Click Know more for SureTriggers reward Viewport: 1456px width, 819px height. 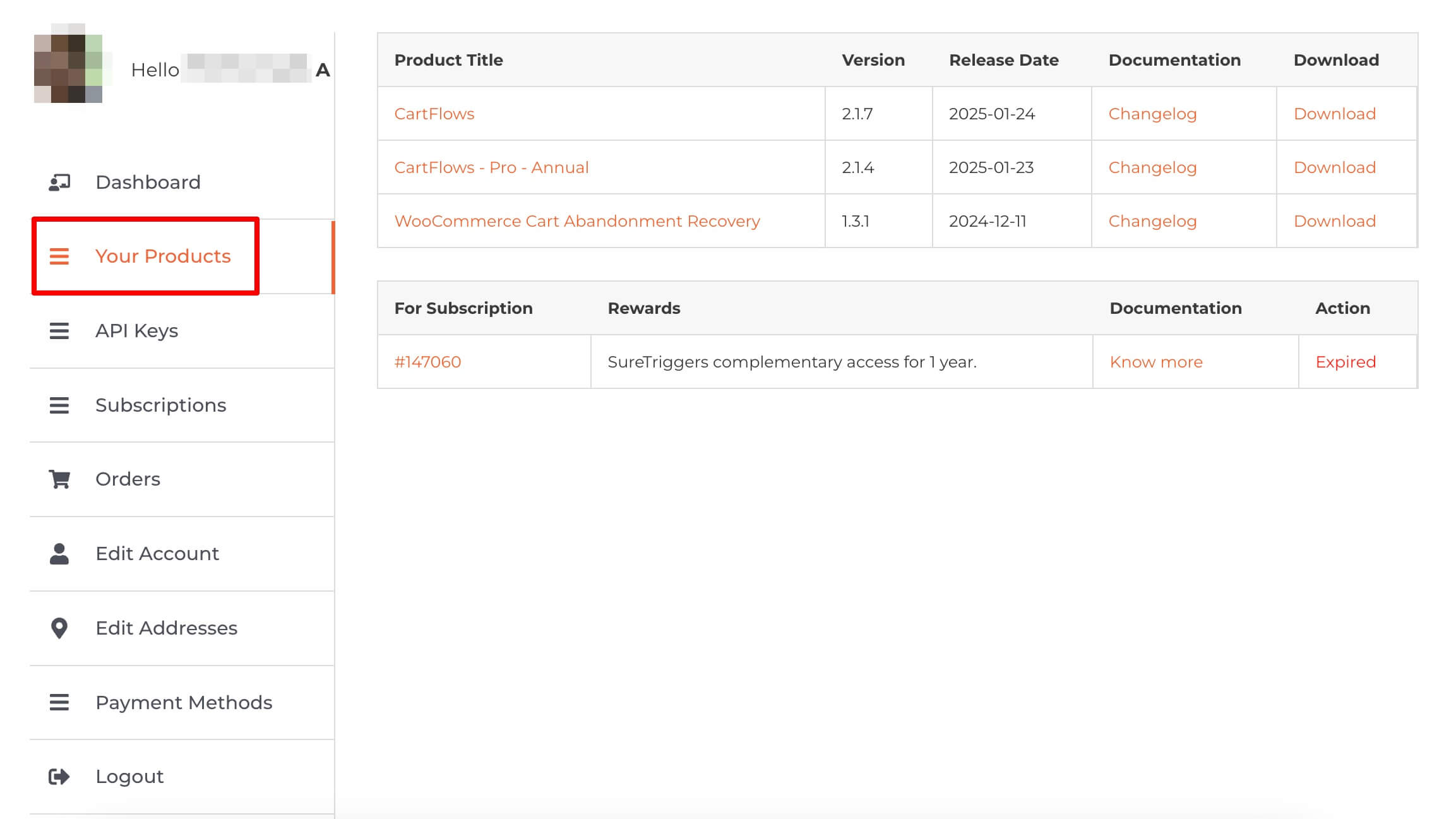pos(1156,362)
